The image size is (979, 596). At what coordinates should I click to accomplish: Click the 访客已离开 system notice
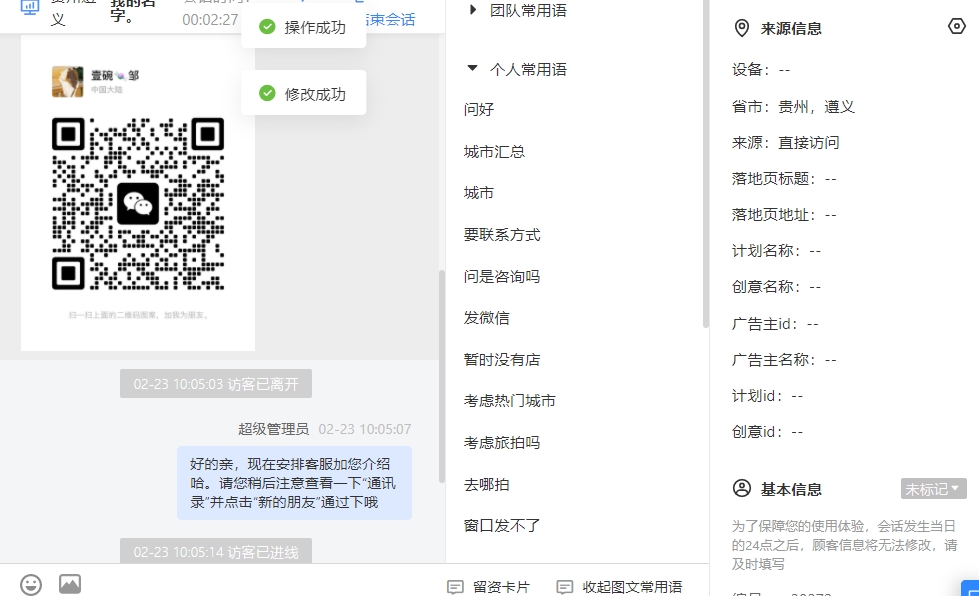pyautogui.click(x=216, y=384)
